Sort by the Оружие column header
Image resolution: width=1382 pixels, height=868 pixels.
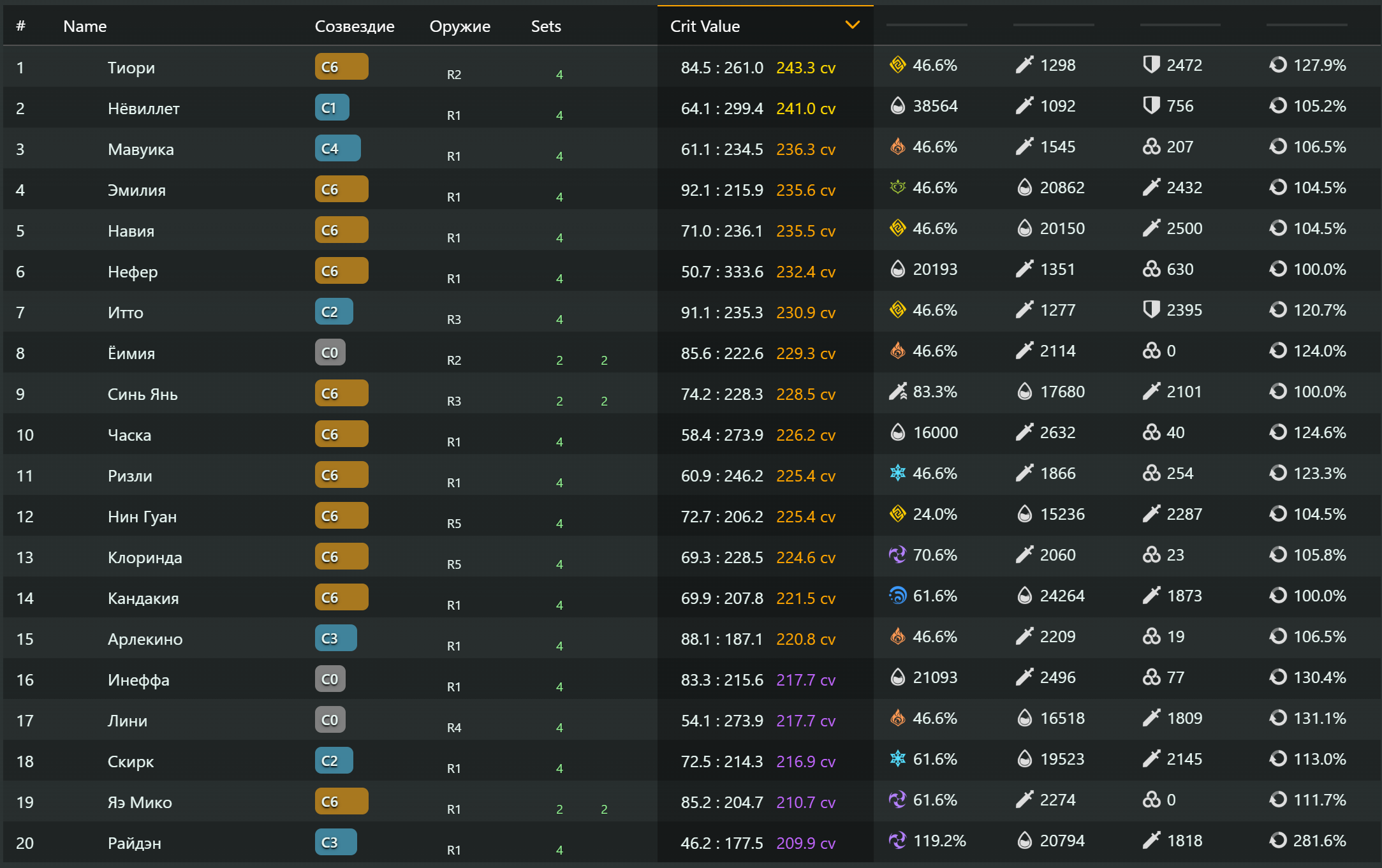pos(459,26)
